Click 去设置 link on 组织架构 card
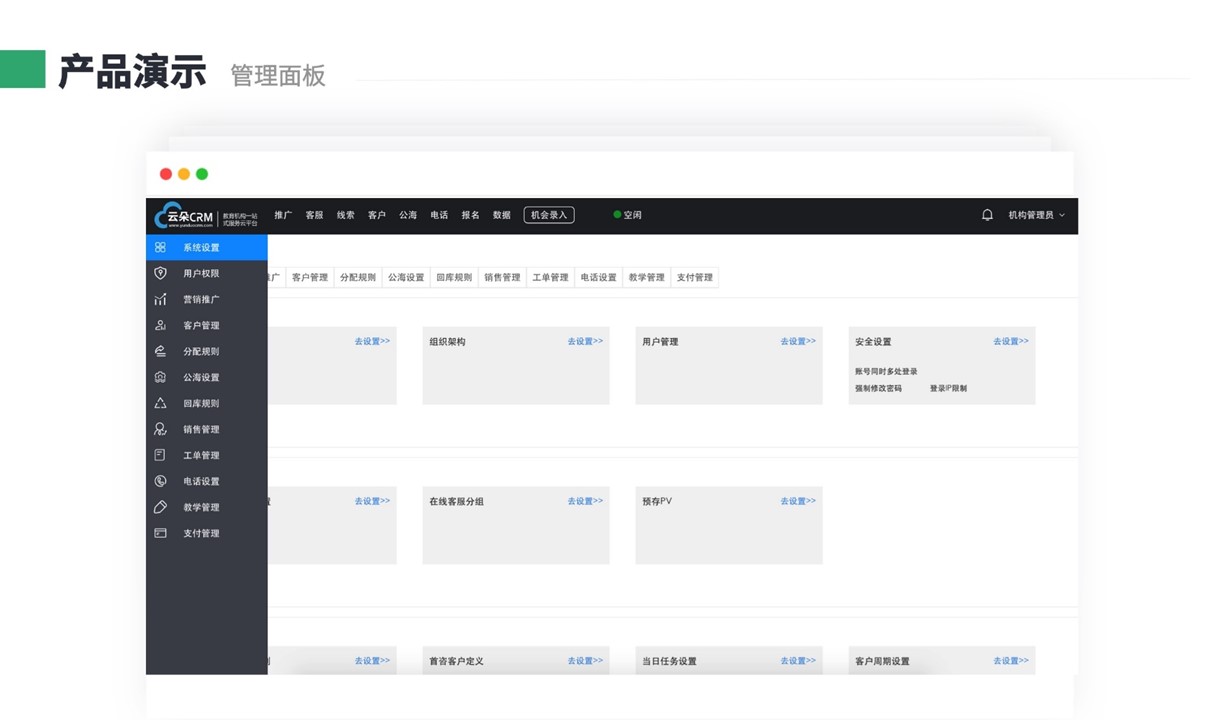This screenshot has width=1210, height=720. pos(585,341)
